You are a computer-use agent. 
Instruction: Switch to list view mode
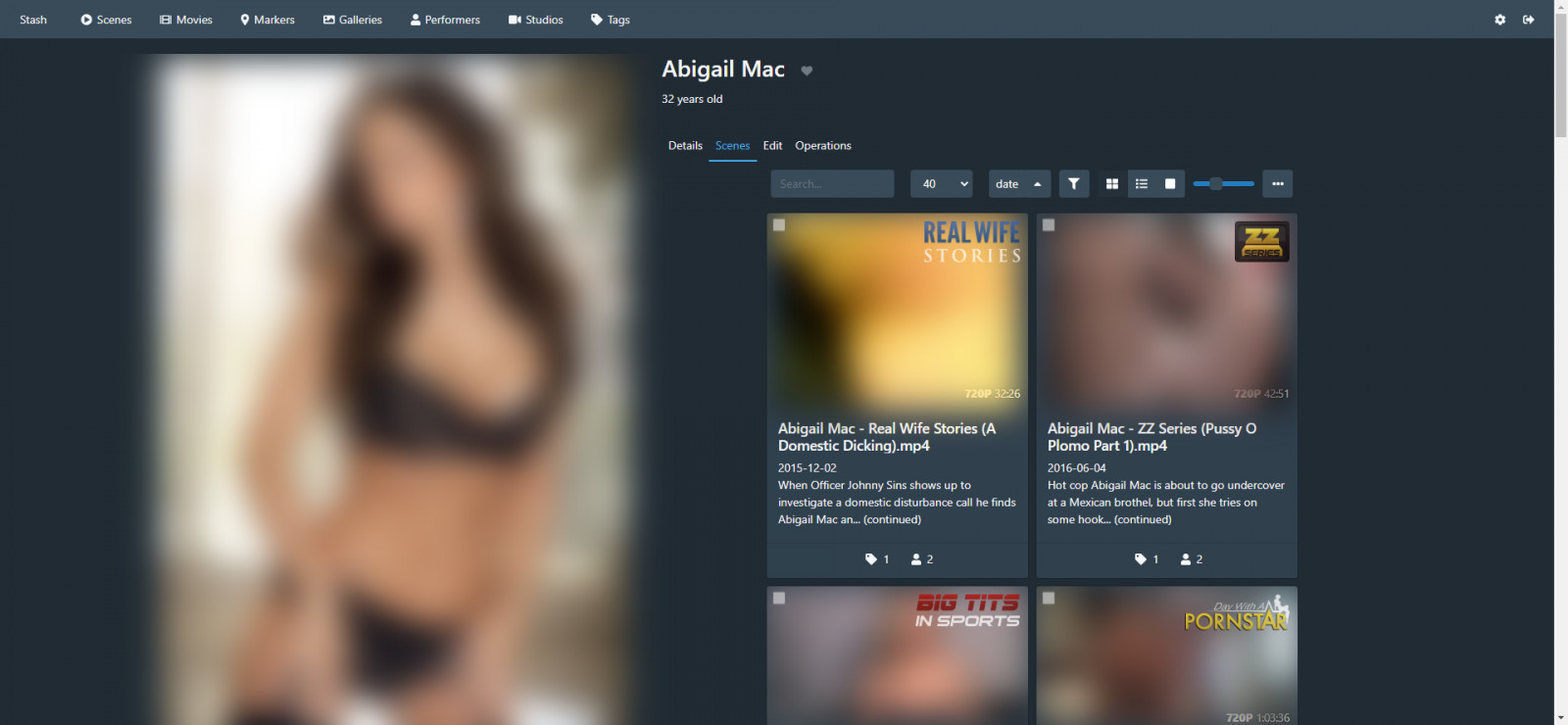coord(1141,184)
